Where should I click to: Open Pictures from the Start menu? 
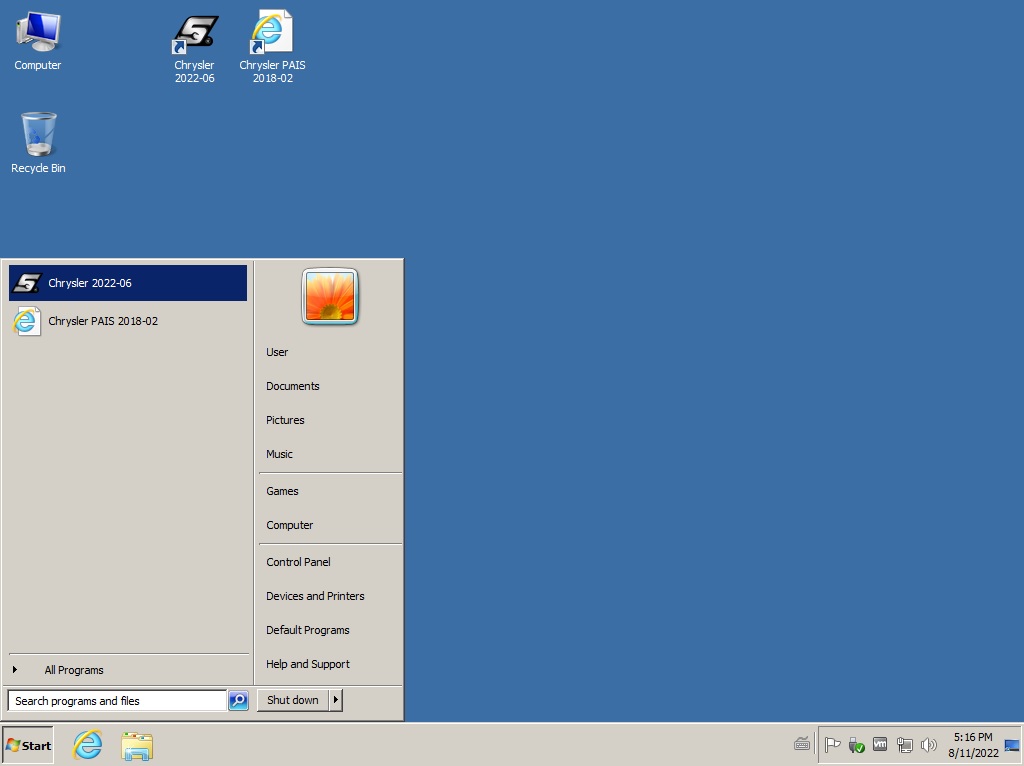(285, 420)
